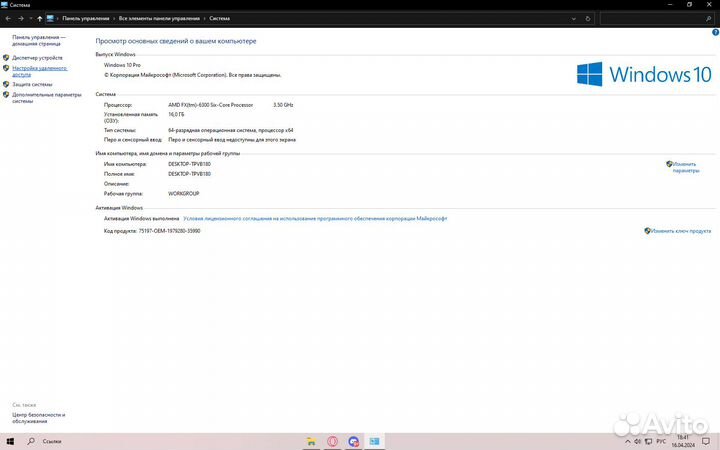Go up one level with Up arrow
The width and height of the screenshot is (720, 450).
39,18
